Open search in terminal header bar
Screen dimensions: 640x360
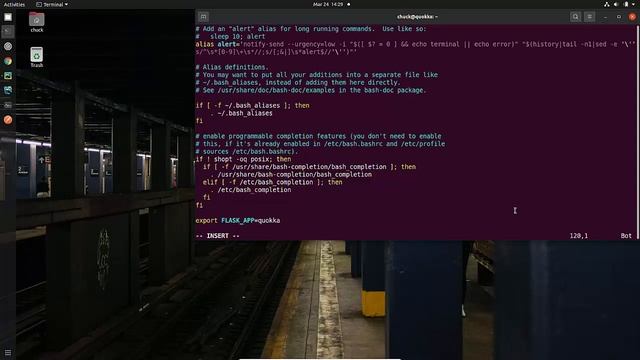[x=576, y=17]
